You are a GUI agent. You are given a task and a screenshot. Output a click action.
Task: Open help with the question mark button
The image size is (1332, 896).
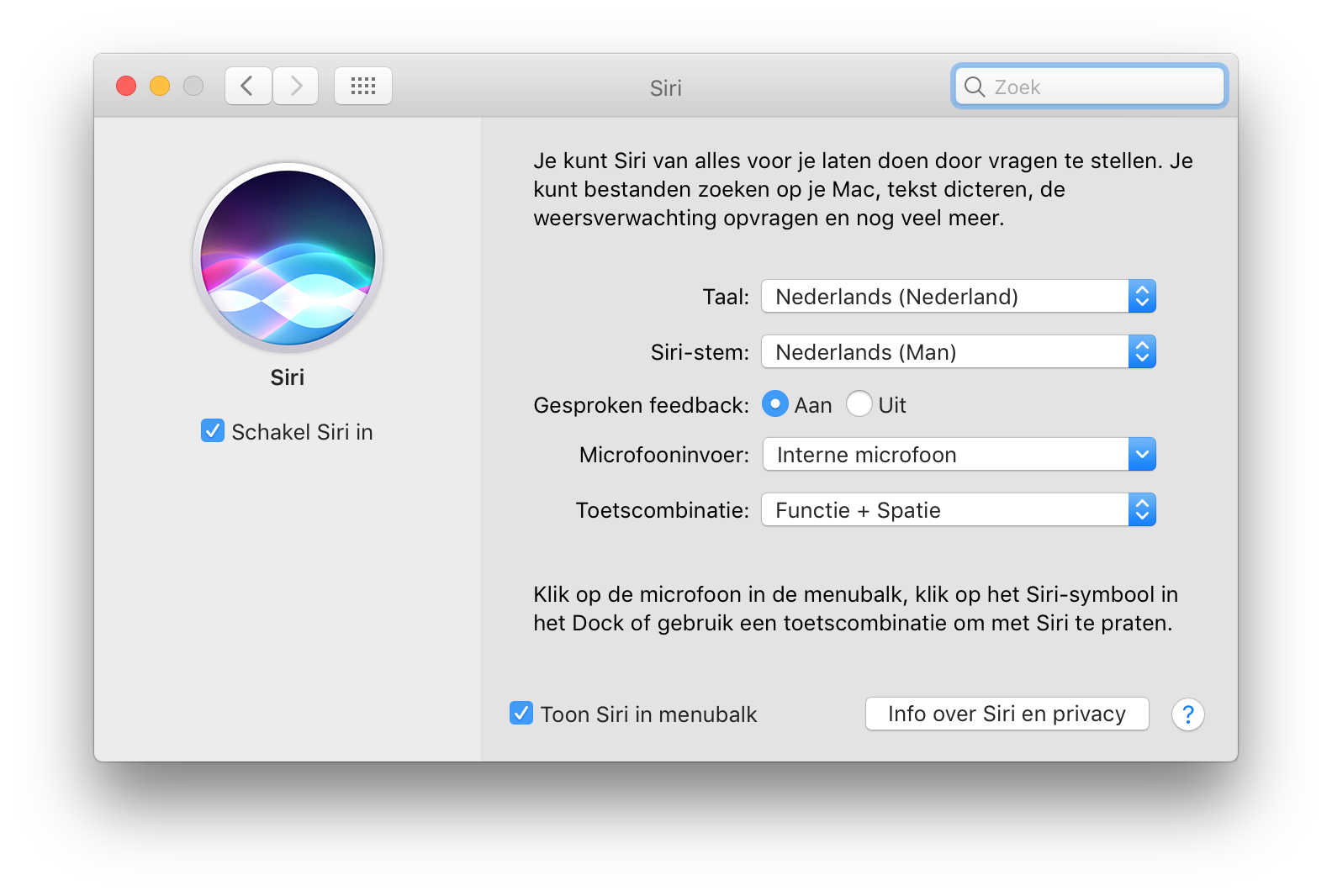tap(1187, 714)
